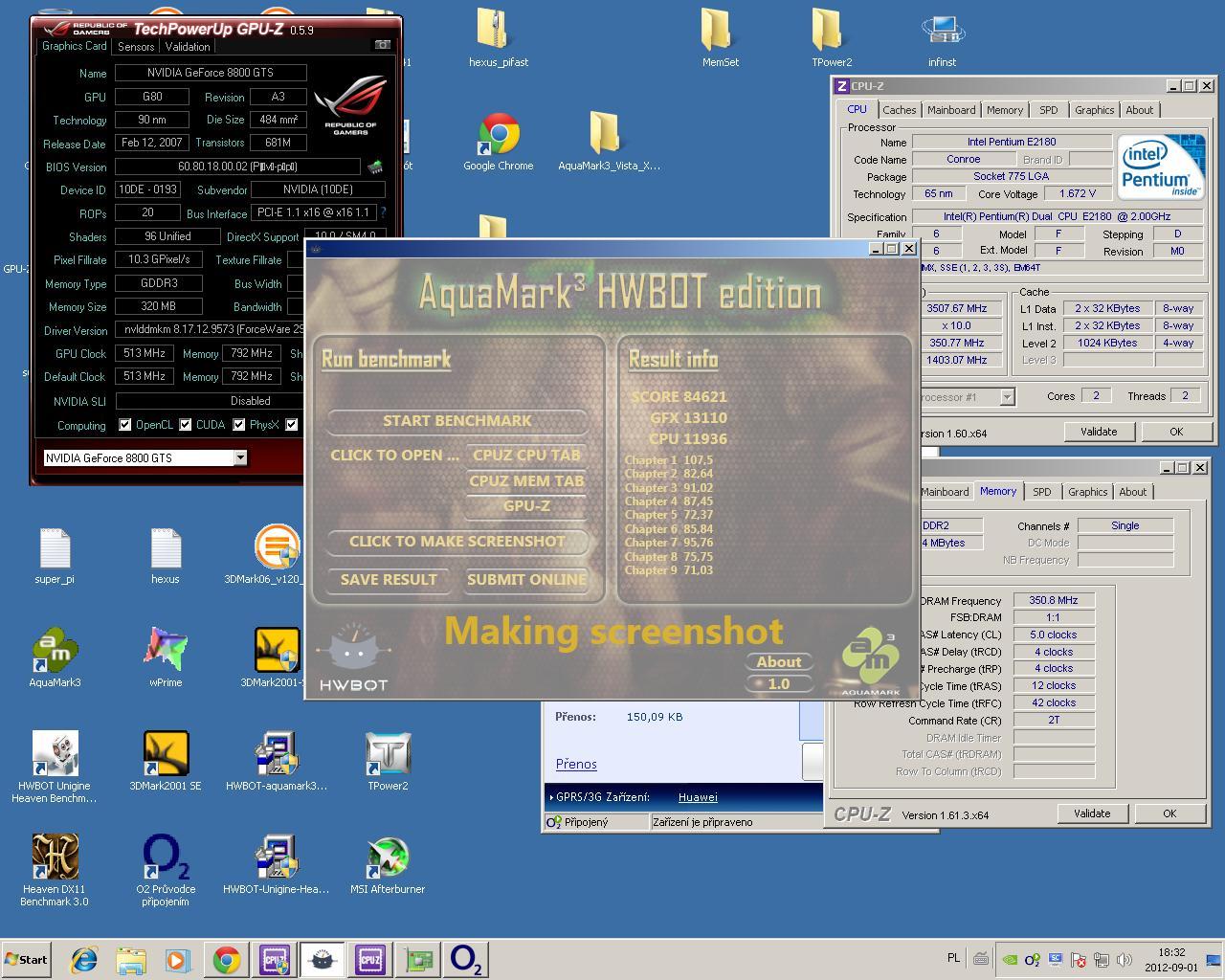
Task: Select the TPower2 application shortcut
Action: click(x=388, y=762)
